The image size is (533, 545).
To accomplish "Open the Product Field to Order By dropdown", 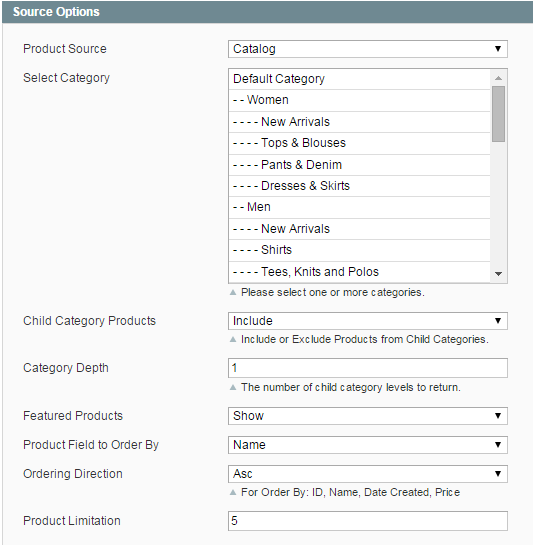I will click(368, 445).
